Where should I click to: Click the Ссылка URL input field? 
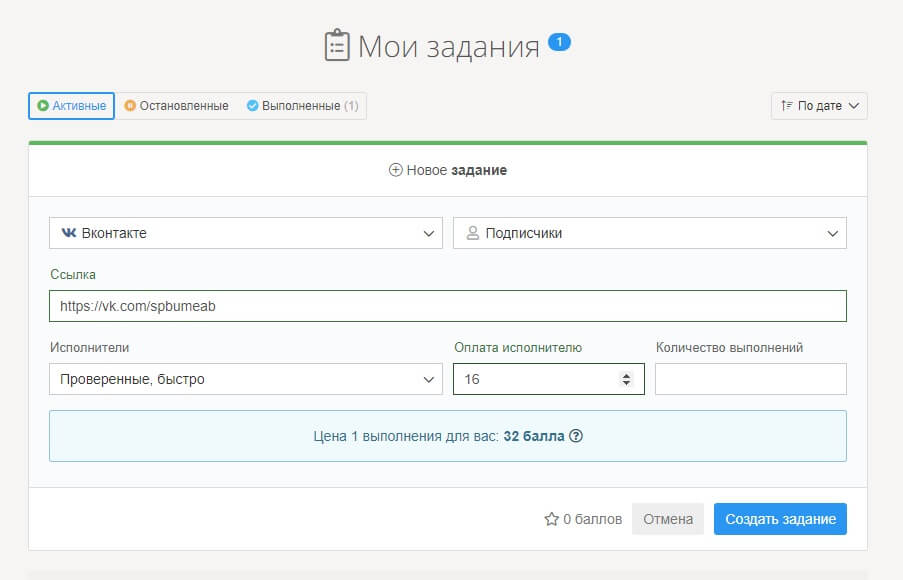pyautogui.click(x=448, y=306)
